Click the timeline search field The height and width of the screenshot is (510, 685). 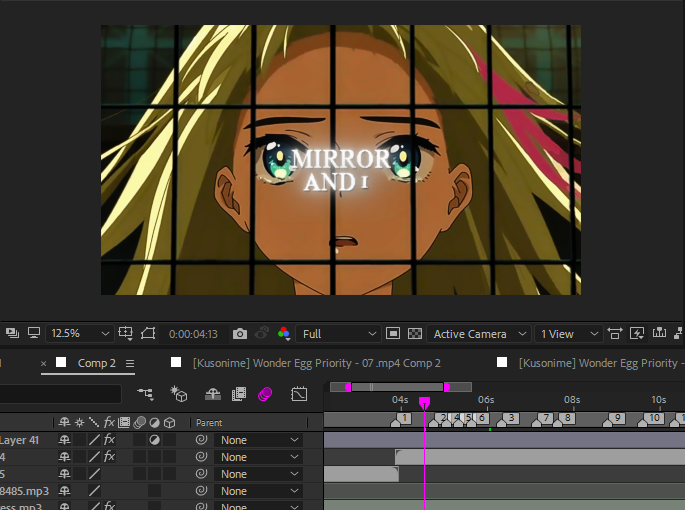click(x=60, y=394)
